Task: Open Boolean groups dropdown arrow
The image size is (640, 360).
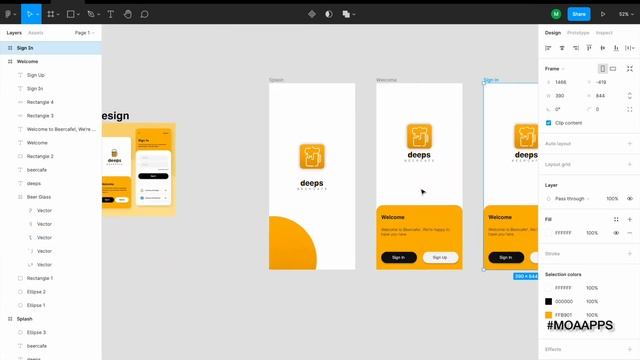Action: [x=354, y=14]
